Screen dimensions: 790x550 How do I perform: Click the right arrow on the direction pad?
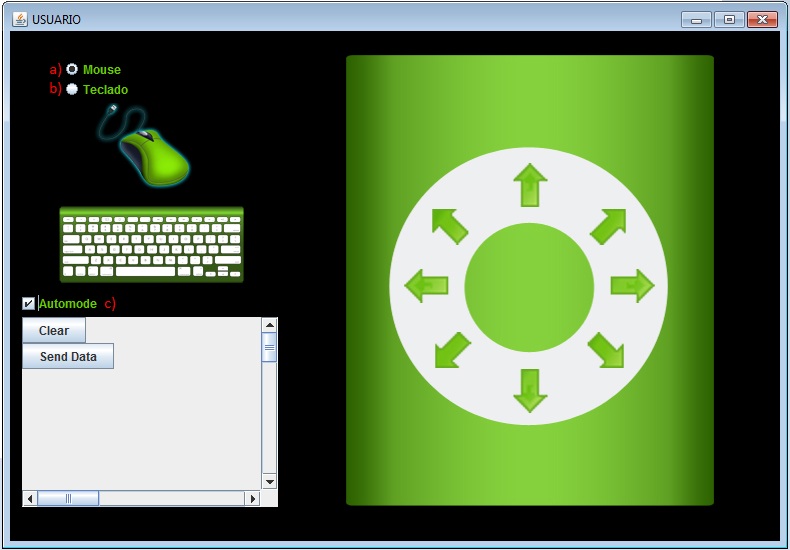pyautogui.click(x=633, y=286)
